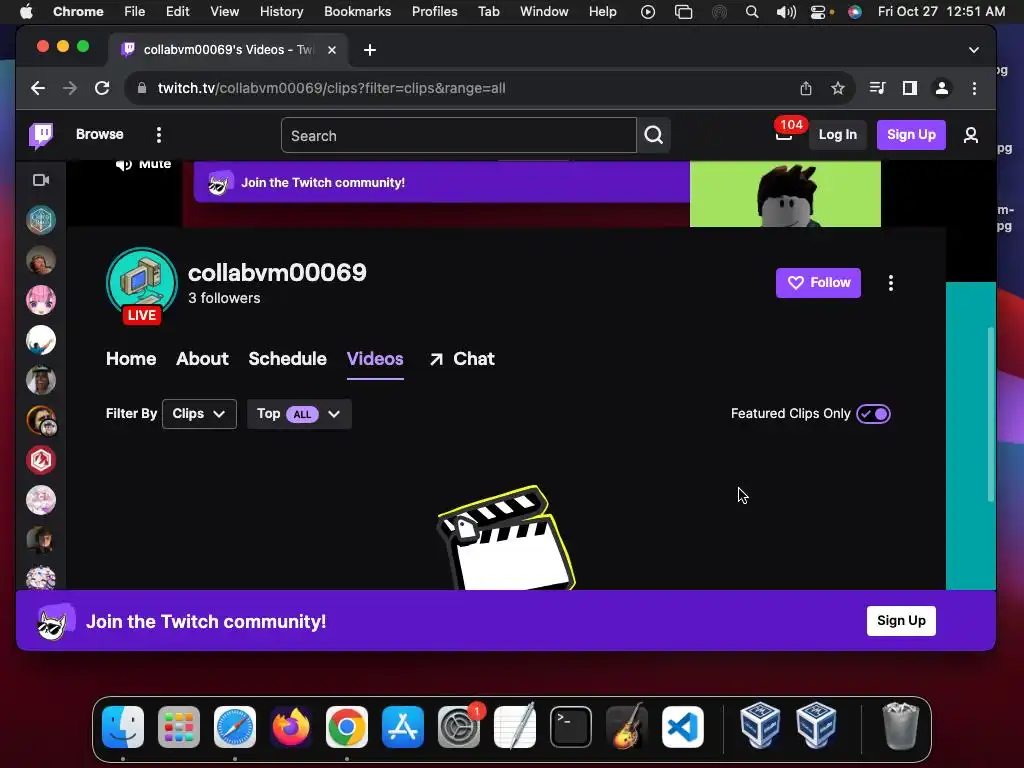Pop out the Chat tab

click(462, 359)
